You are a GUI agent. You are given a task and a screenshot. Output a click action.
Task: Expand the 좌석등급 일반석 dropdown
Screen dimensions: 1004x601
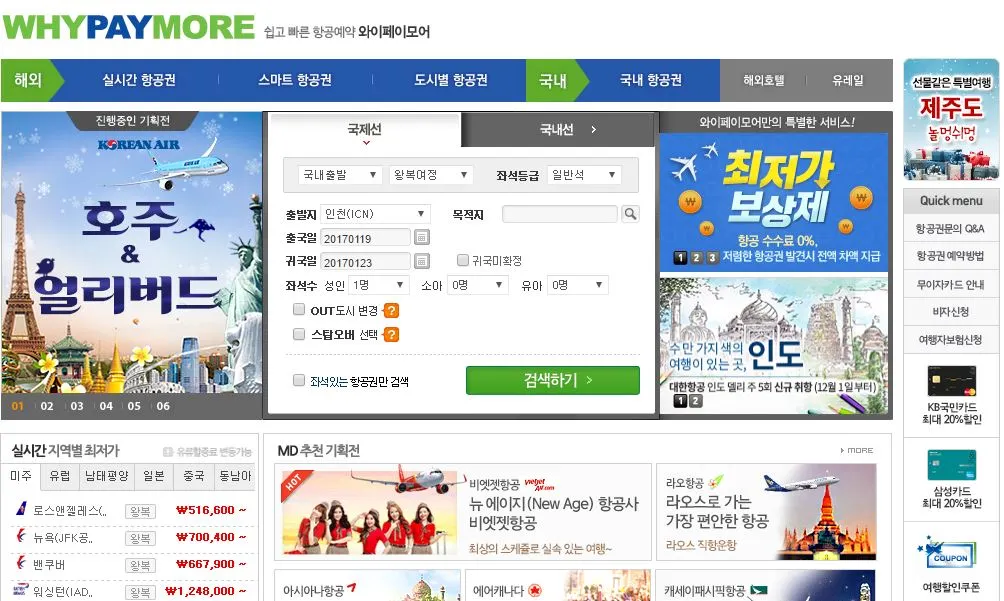[x=584, y=175]
